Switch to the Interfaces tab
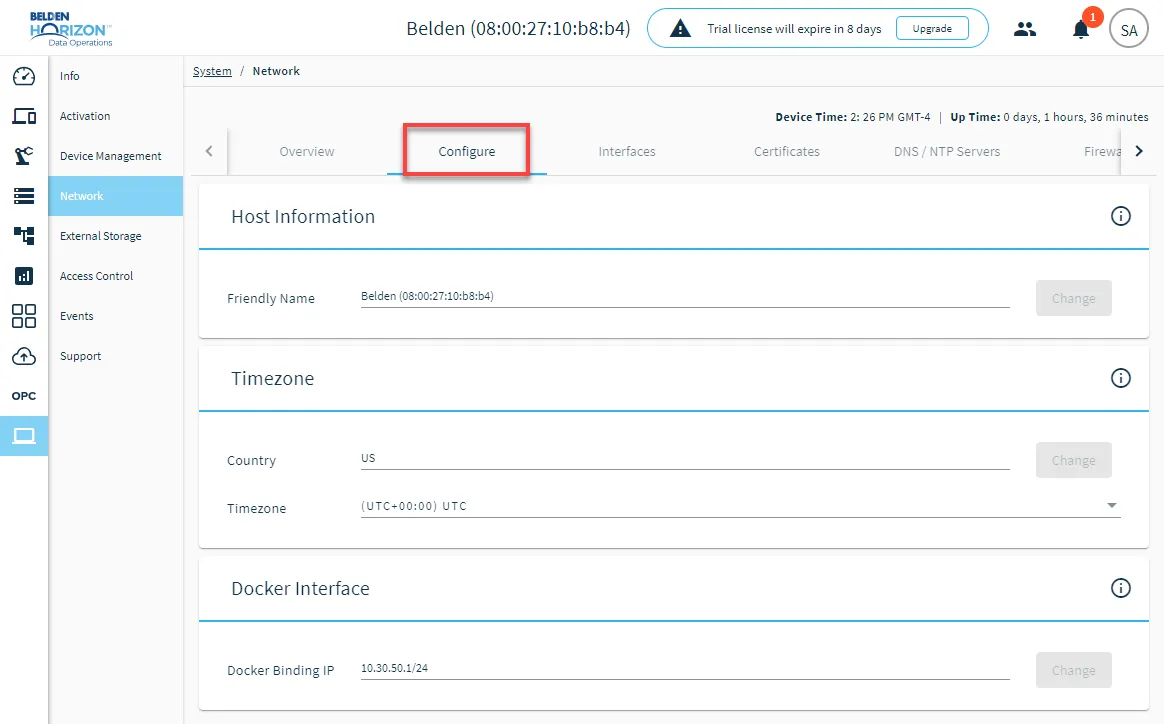This screenshot has height=724, width=1164. tap(627, 151)
